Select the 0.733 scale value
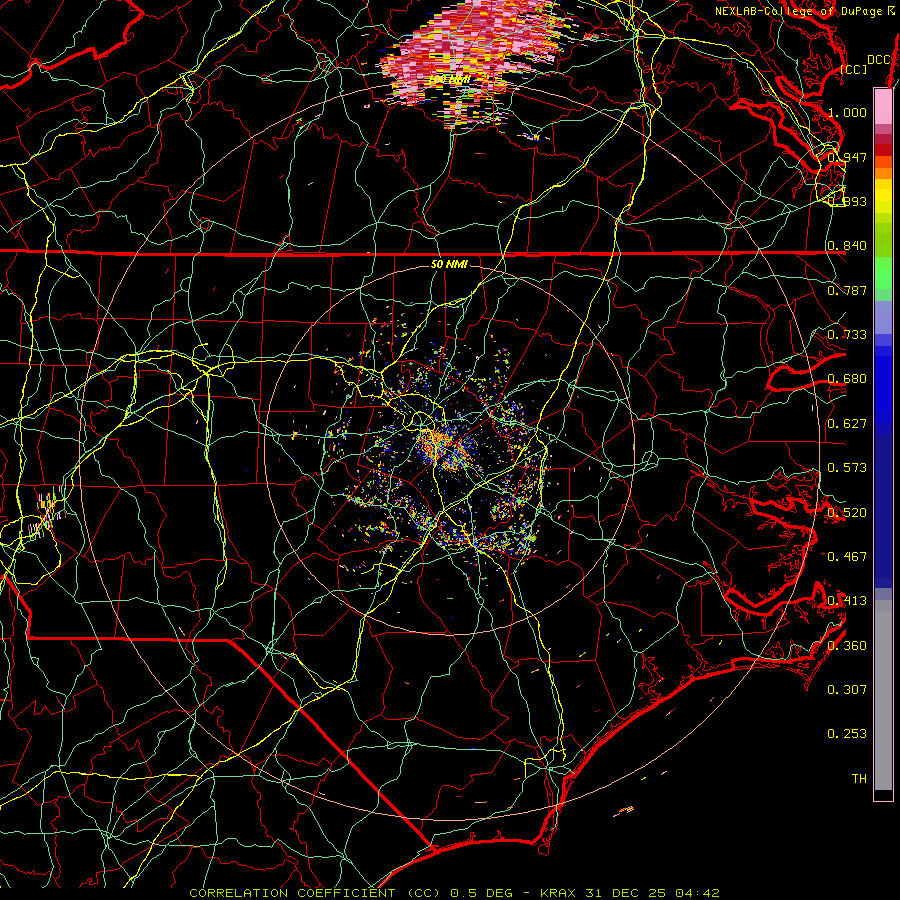This screenshot has width=900, height=900. click(x=847, y=335)
